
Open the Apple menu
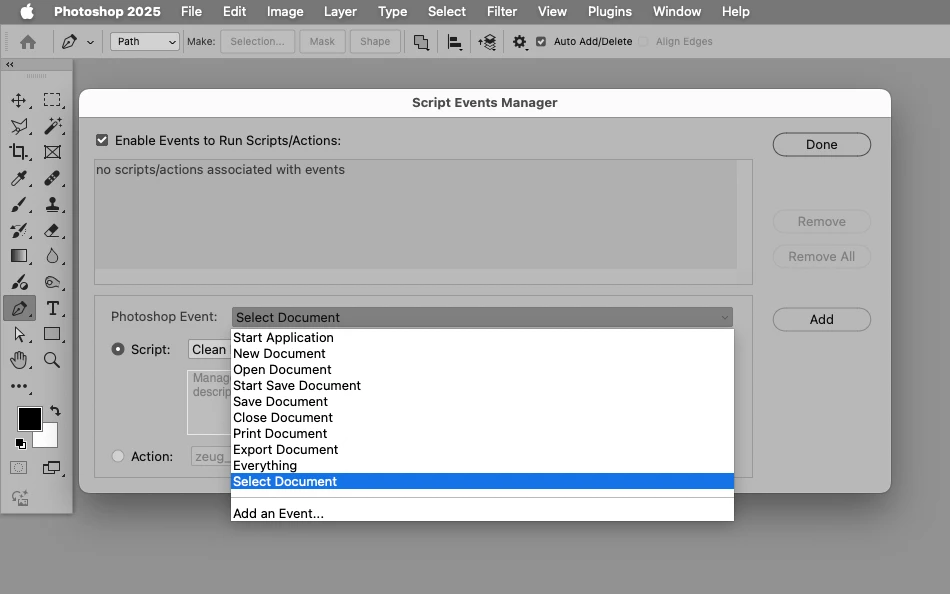coord(27,12)
